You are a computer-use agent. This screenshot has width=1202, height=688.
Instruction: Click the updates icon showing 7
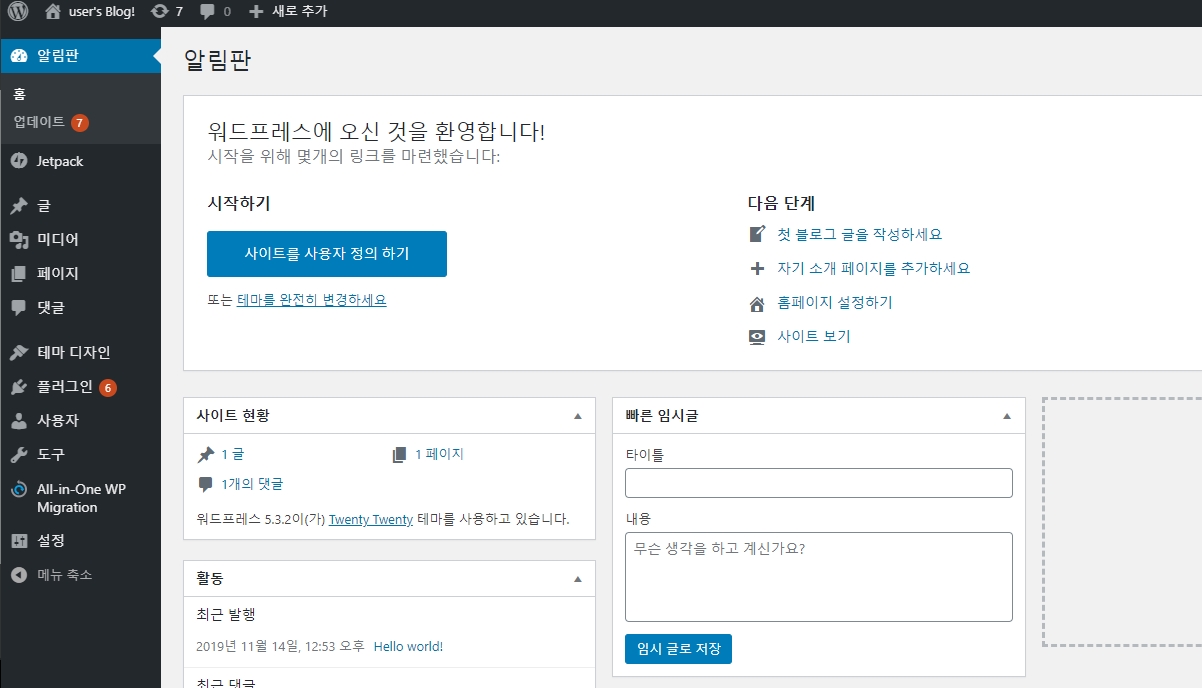160,11
